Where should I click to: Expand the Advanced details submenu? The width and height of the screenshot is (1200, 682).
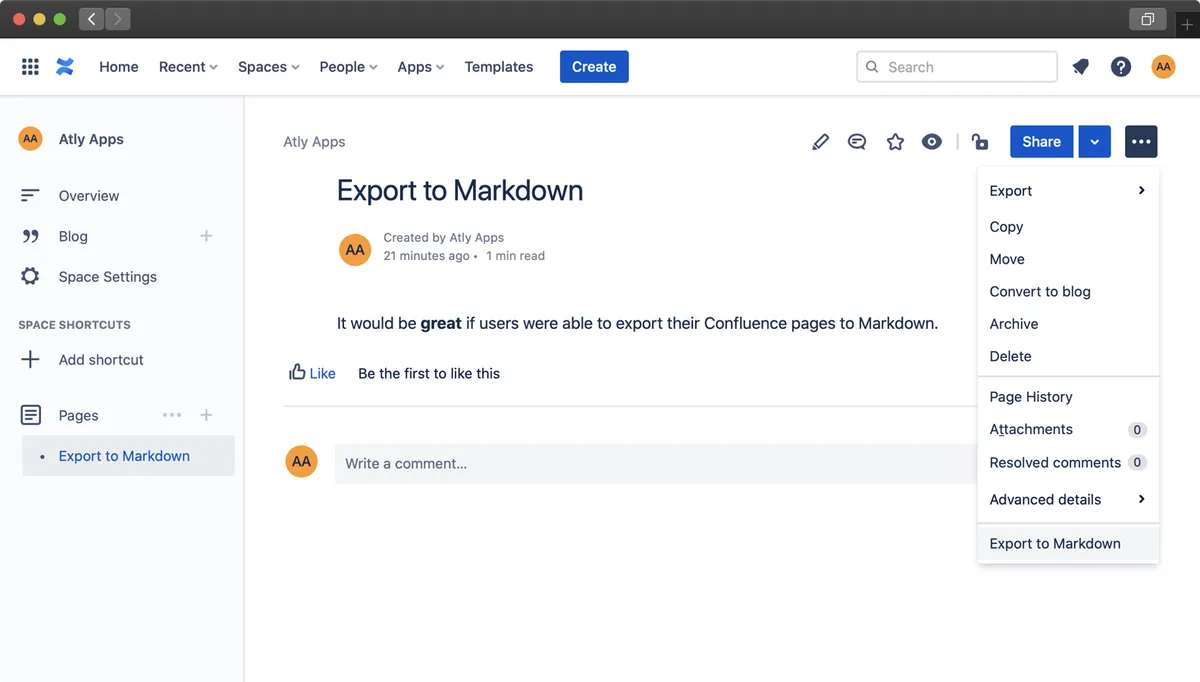tap(1068, 499)
